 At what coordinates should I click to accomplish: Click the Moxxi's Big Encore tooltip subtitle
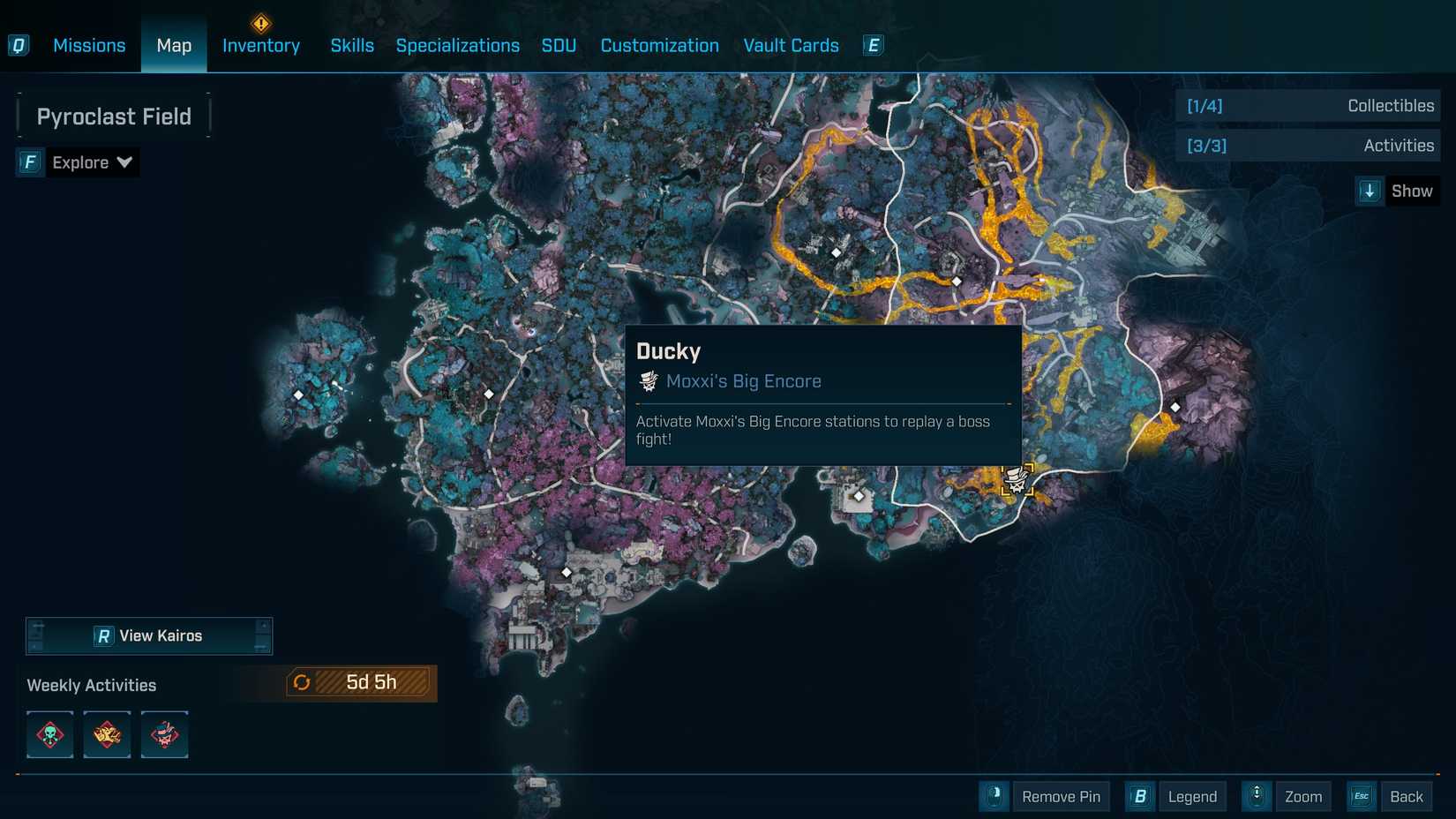click(744, 381)
